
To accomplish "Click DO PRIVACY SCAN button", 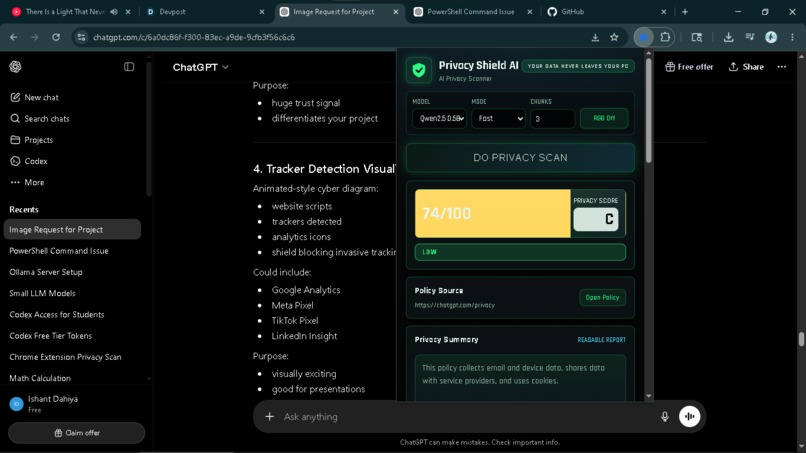I will click(520, 158).
